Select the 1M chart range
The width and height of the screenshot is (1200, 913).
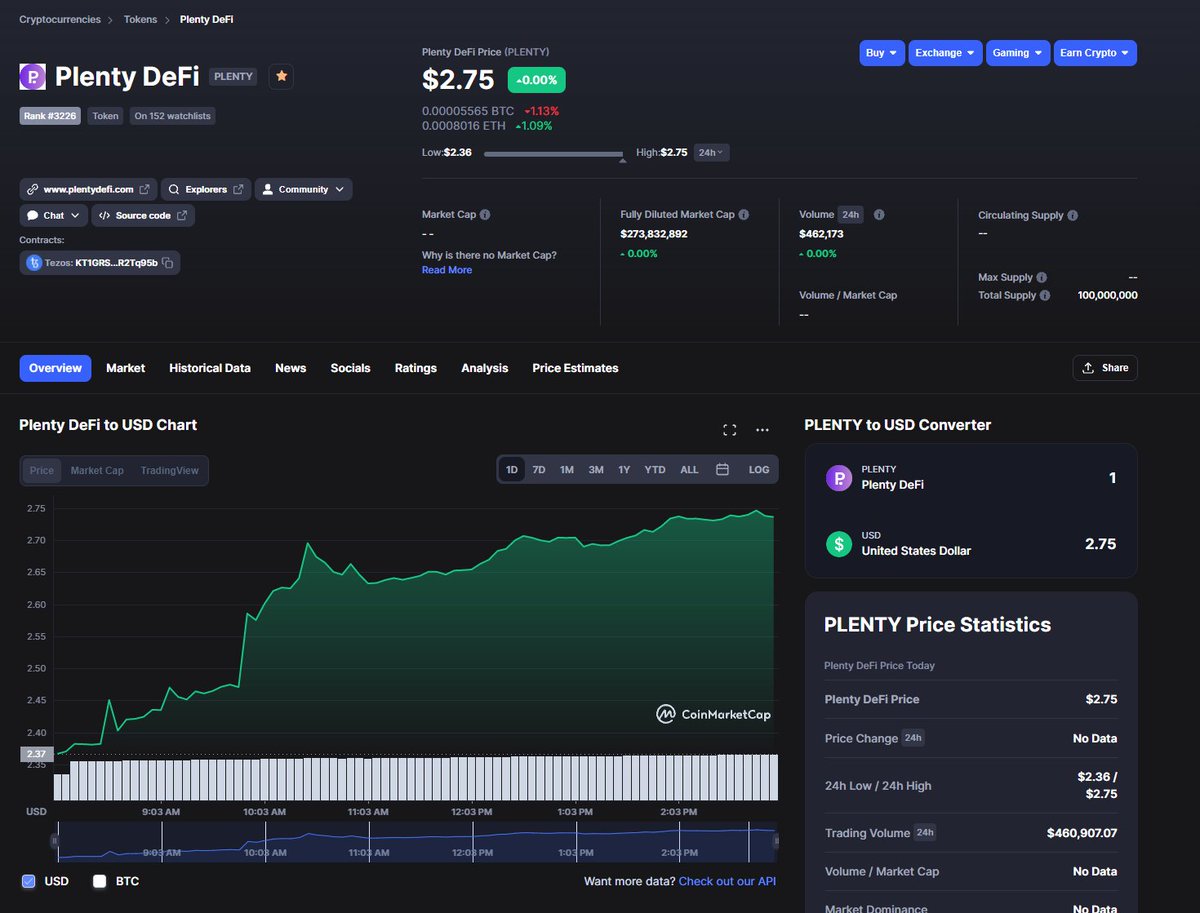point(567,469)
